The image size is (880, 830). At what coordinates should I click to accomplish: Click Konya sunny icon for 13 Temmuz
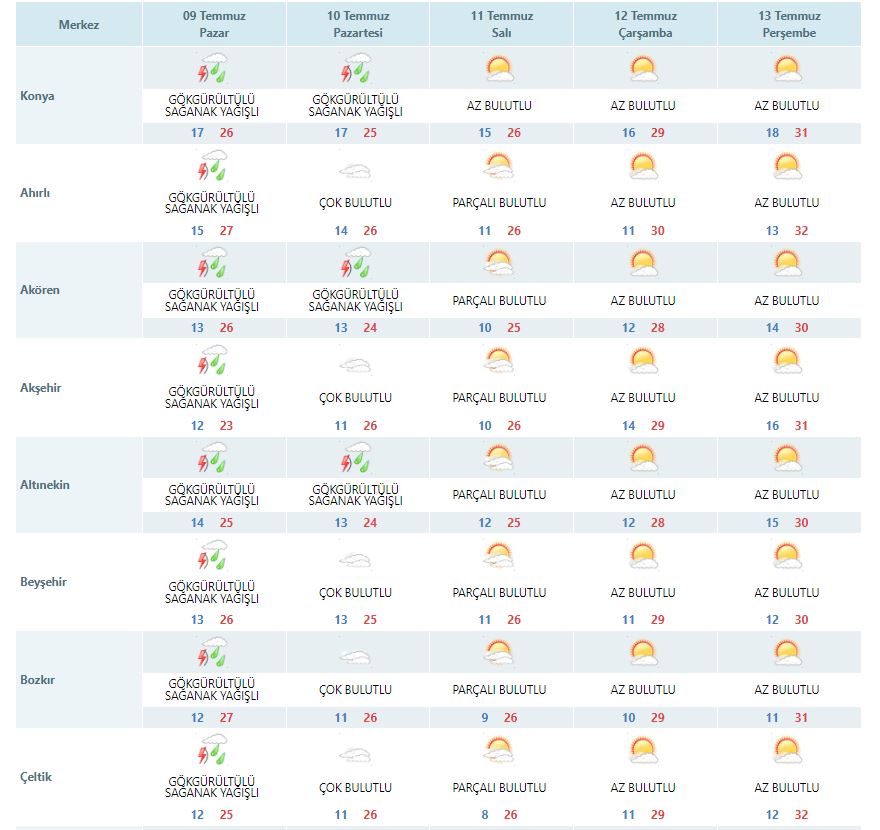pos(787,69)
